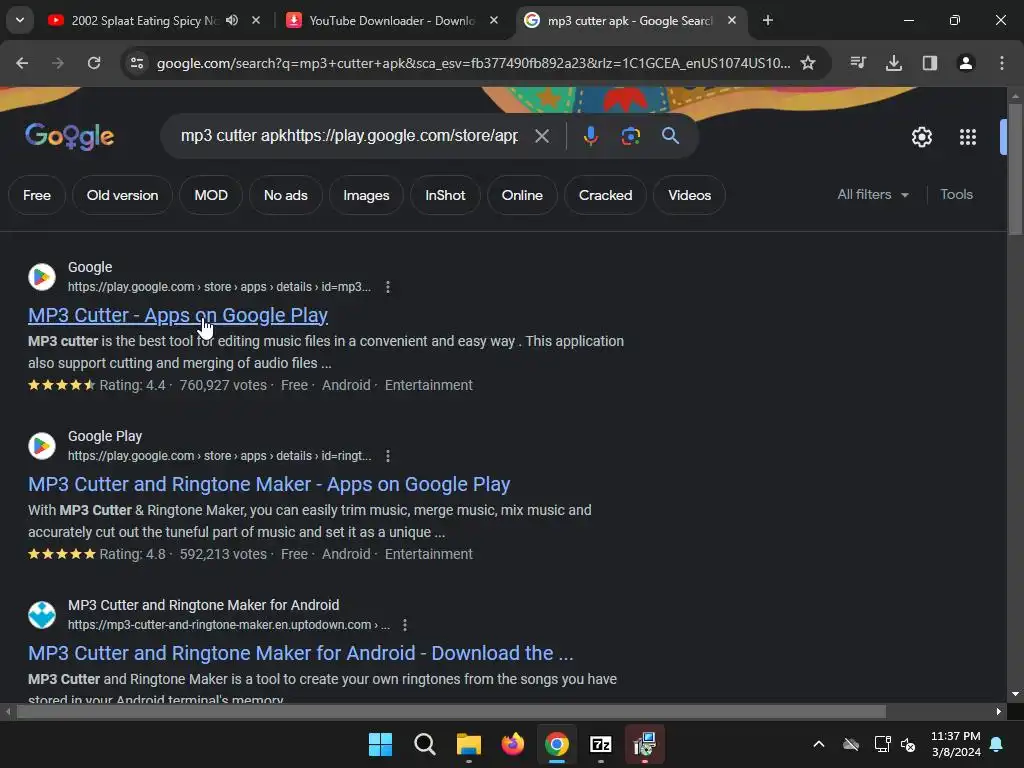Apply the Cracked filter chip
The width and height of the screenshot is (1024, 768).
[605, 195]
